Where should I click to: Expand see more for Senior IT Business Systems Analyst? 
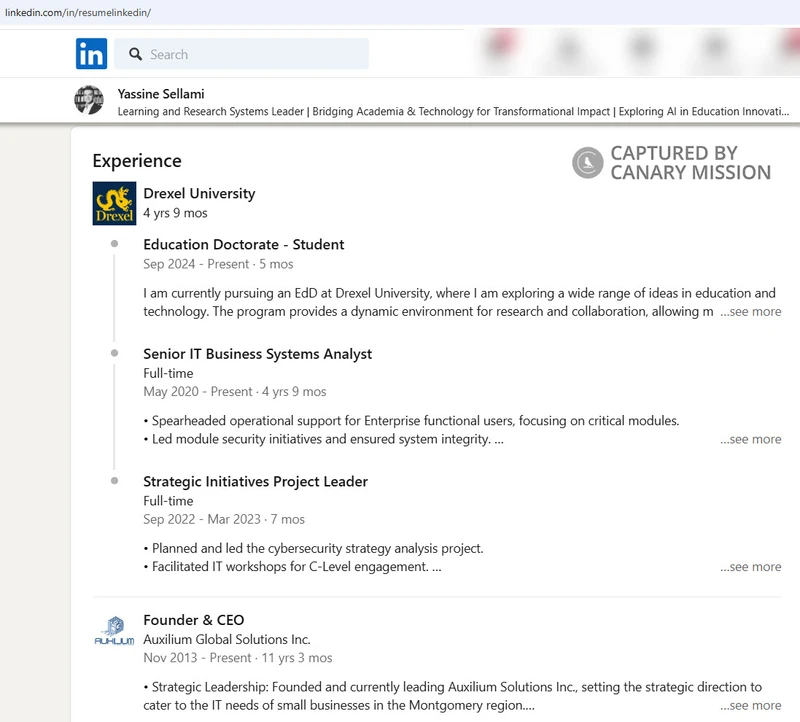751,439
